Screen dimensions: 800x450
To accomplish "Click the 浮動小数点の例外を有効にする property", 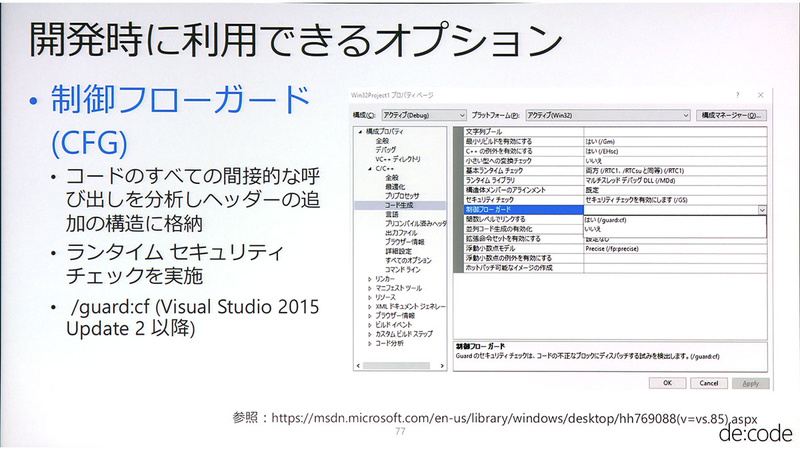I will (x=523, y=258).
